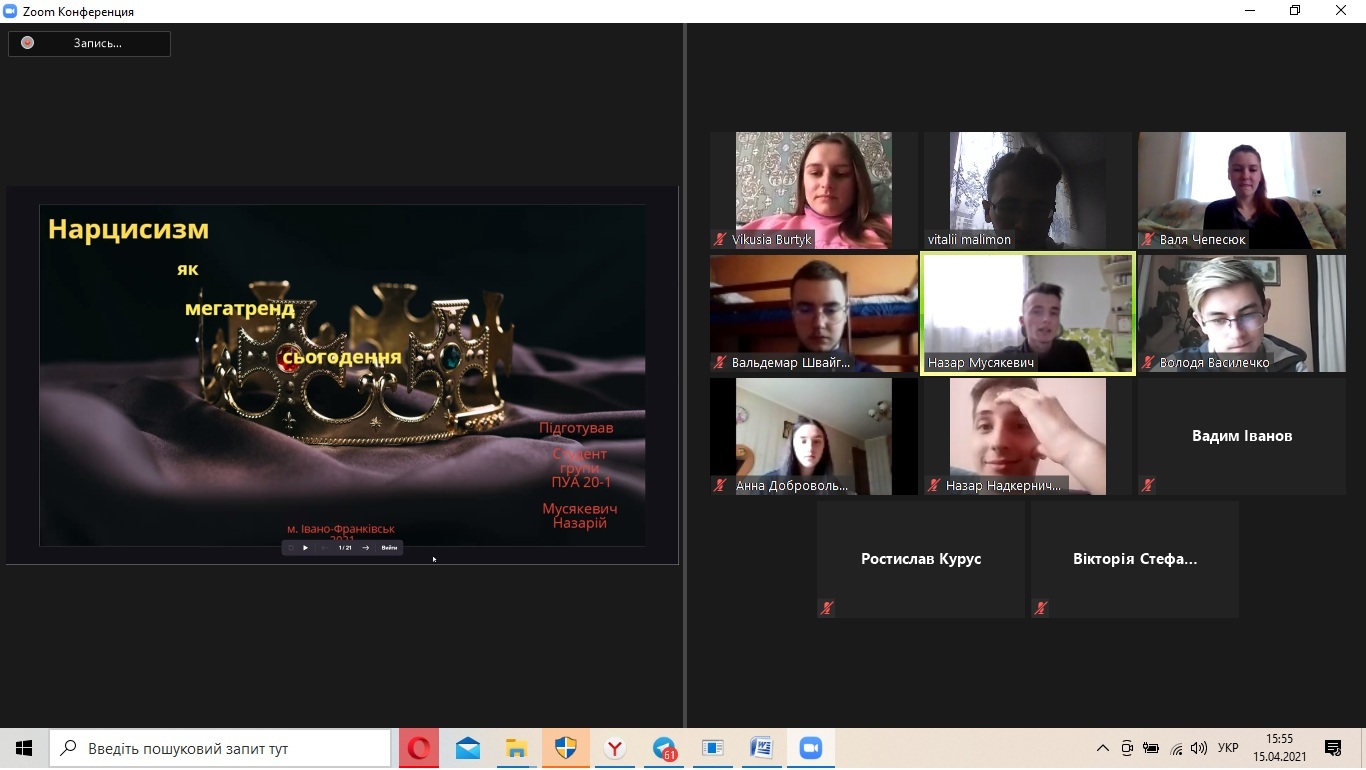Open Telegram with 61 unread badge
The width and height of the screenshot is (1366, 770).
[664, 748]
